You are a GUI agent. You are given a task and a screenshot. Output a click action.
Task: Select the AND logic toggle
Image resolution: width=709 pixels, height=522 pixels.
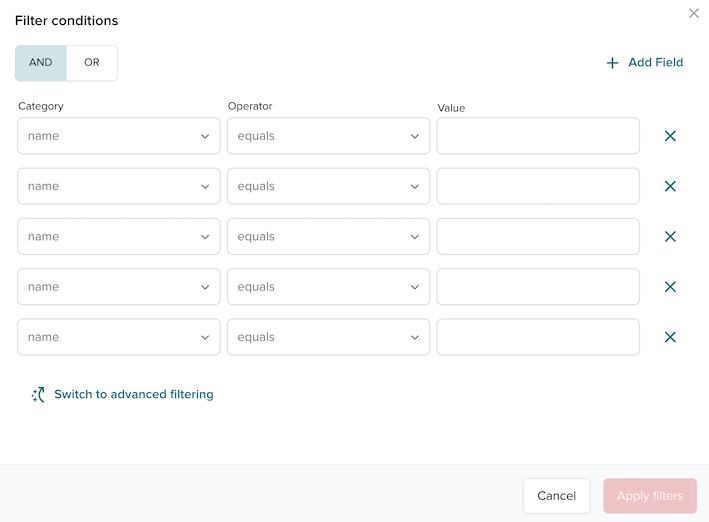click(x=41, y=63)
